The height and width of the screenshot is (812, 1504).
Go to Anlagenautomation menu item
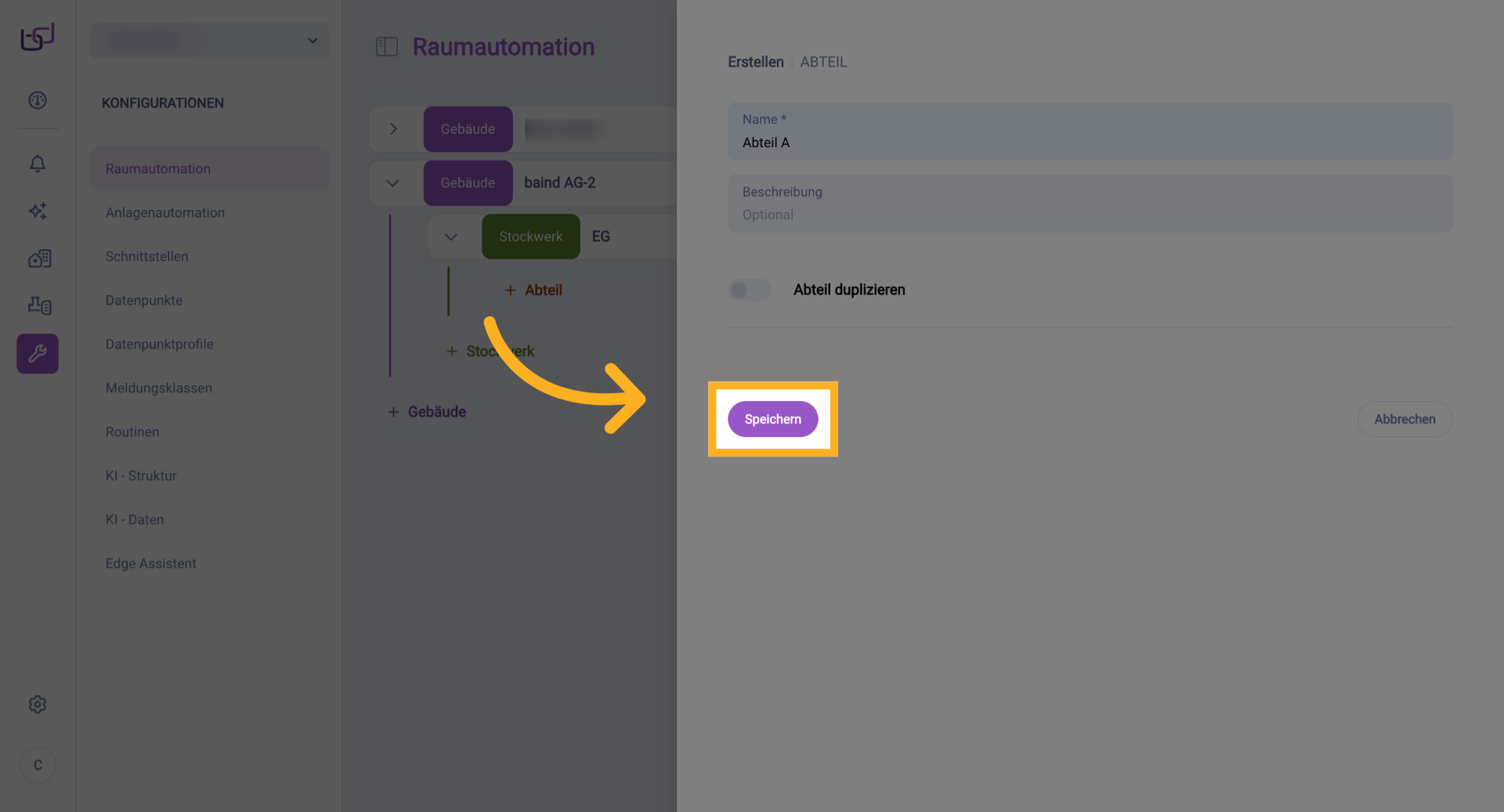tap(165, 212)
